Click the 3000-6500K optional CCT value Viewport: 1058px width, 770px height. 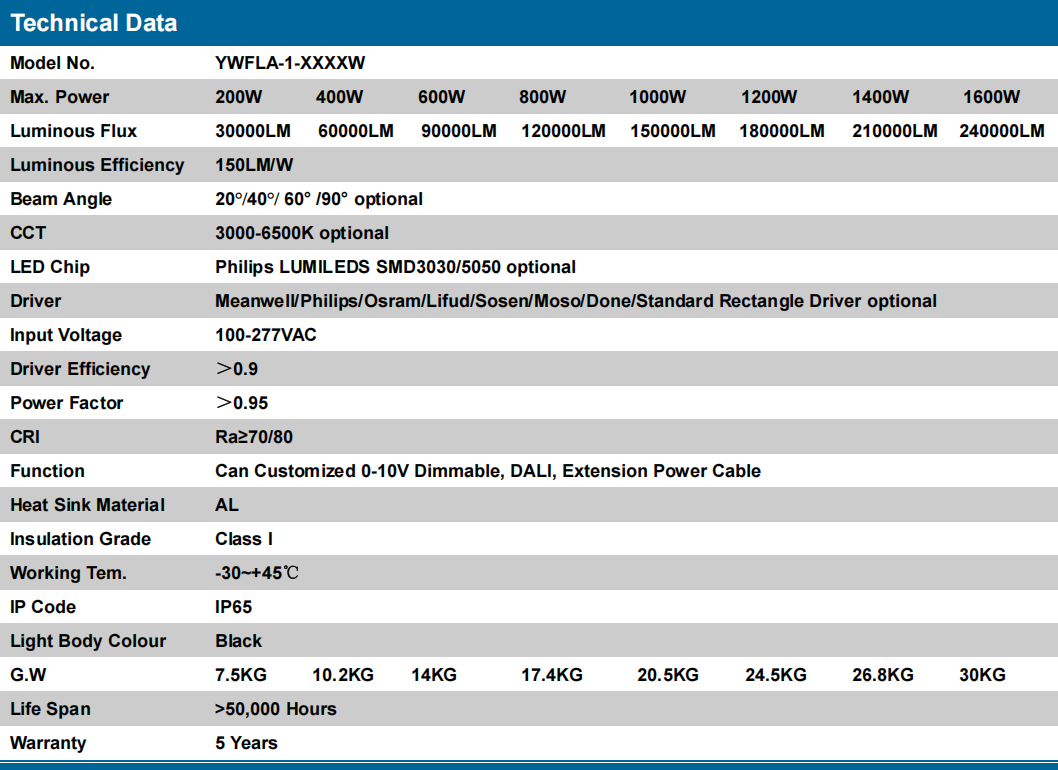tap(302, 233)
